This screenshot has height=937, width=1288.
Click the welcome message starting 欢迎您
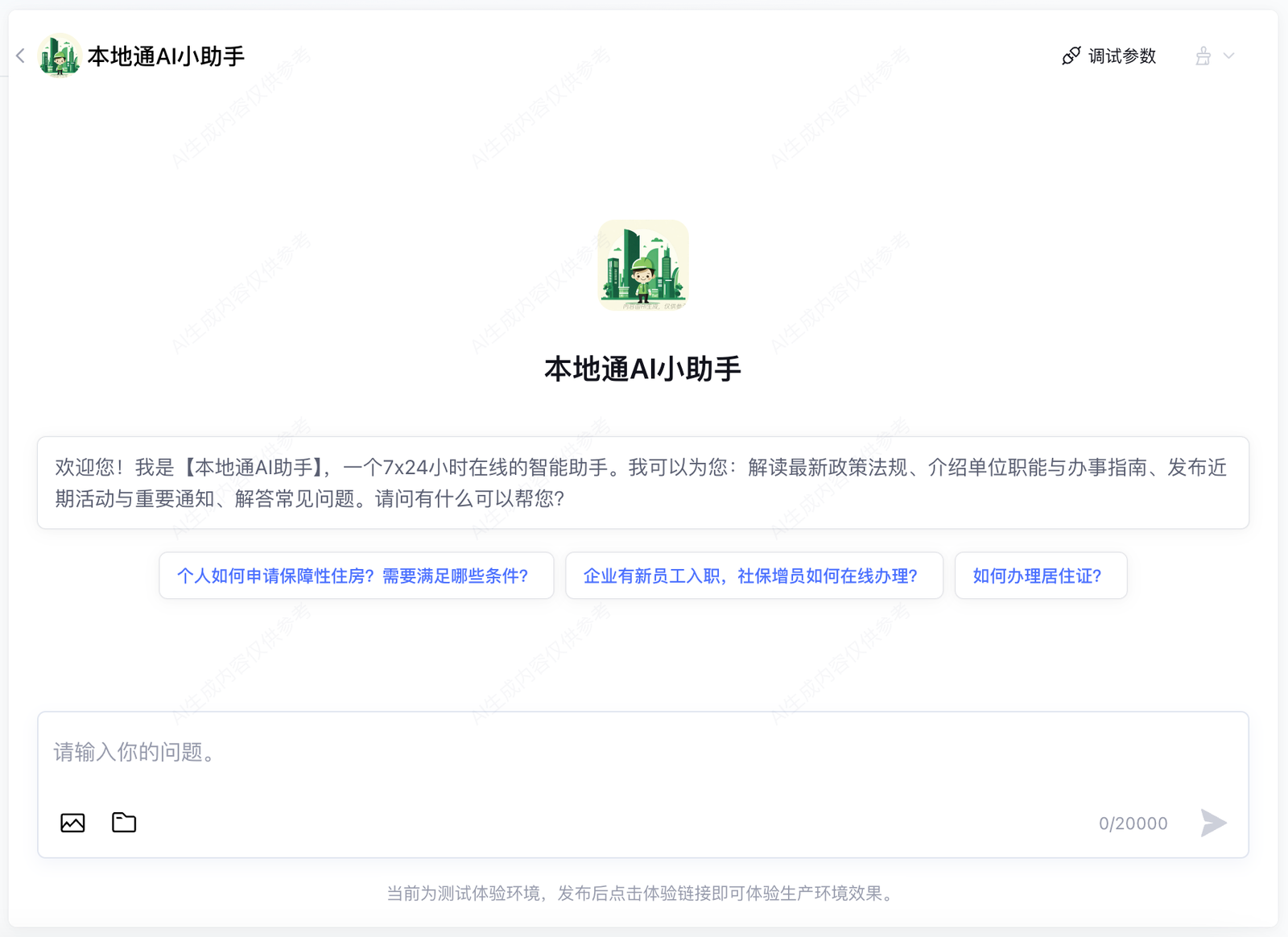[642, 483]
